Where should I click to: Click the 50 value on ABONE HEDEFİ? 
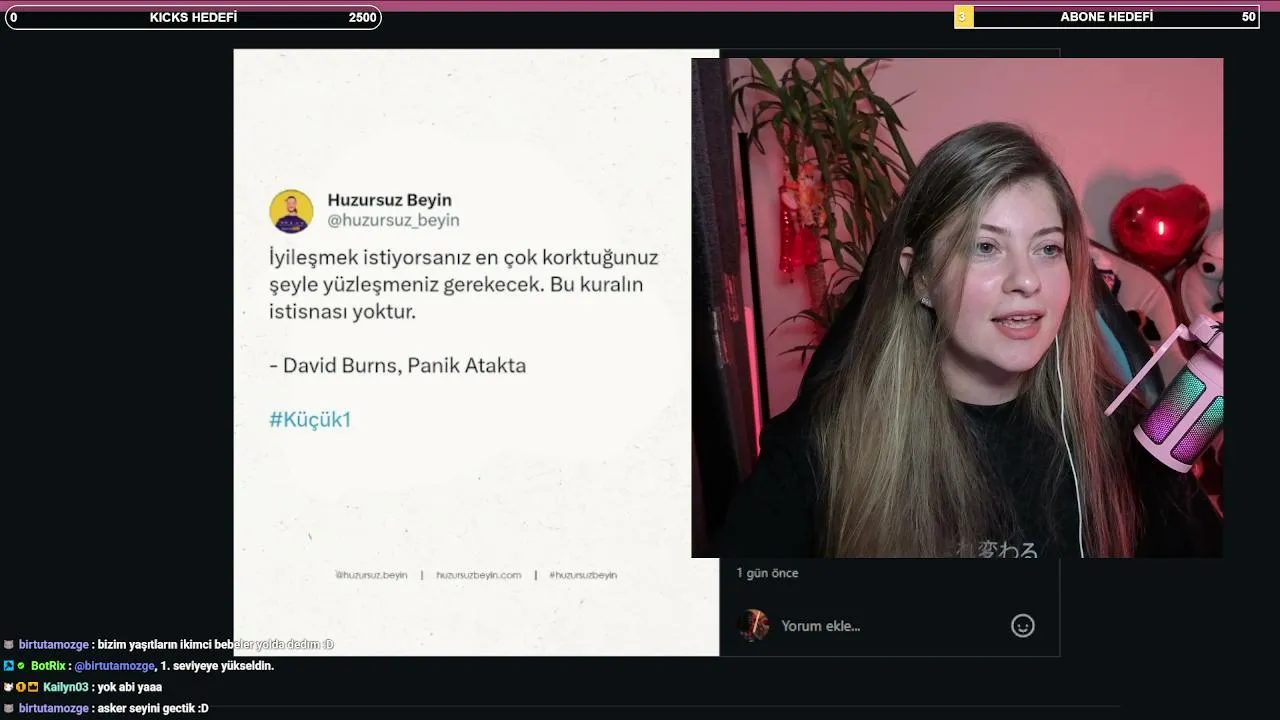[x=1248, y=17]
